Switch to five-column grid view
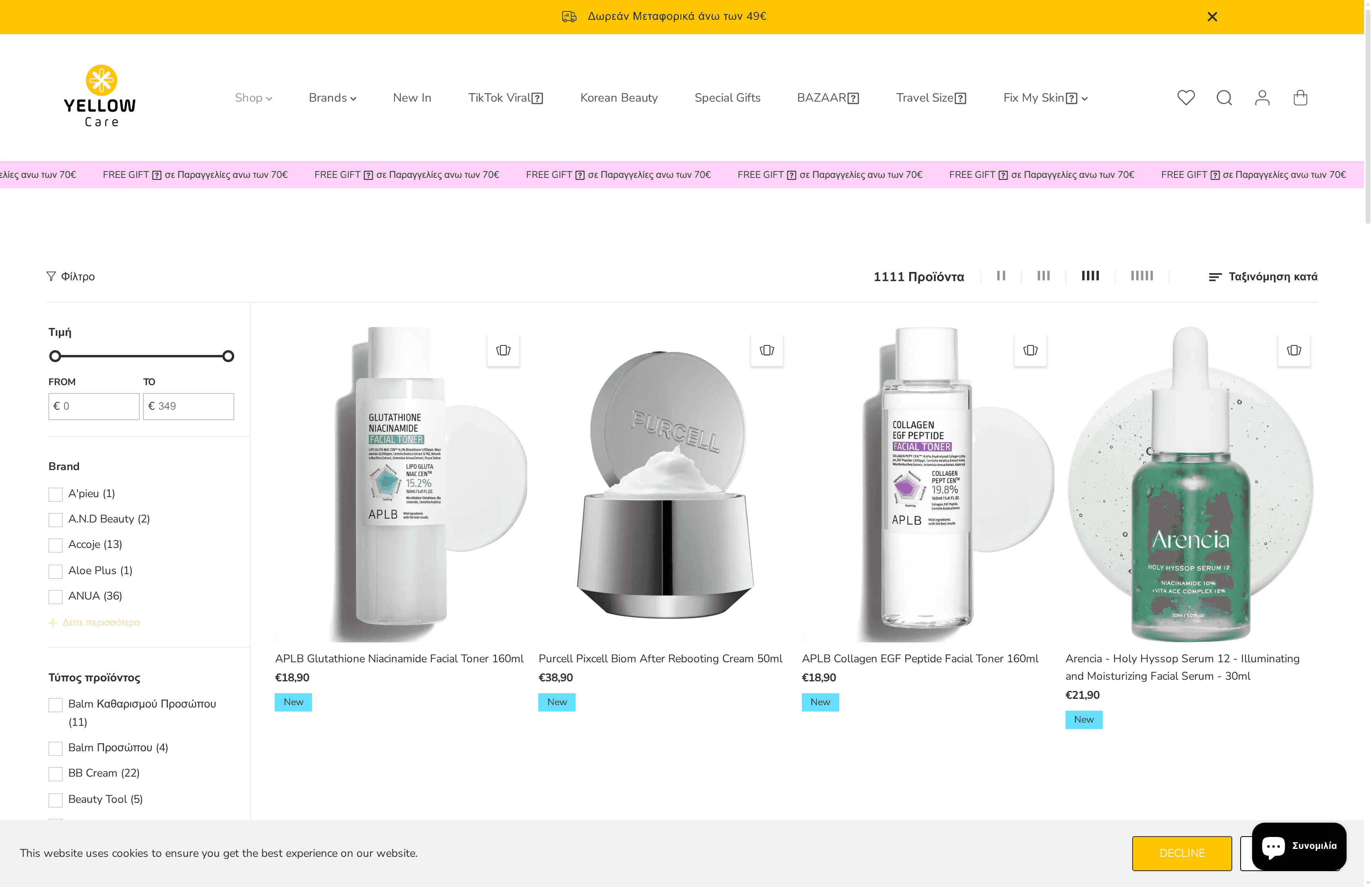1372x887 pixels. pos(1142,276)
